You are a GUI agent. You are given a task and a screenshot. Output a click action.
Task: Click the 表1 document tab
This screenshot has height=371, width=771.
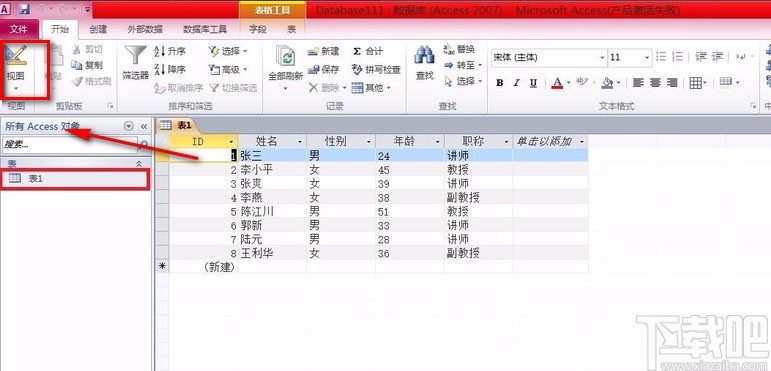(177, 125)
